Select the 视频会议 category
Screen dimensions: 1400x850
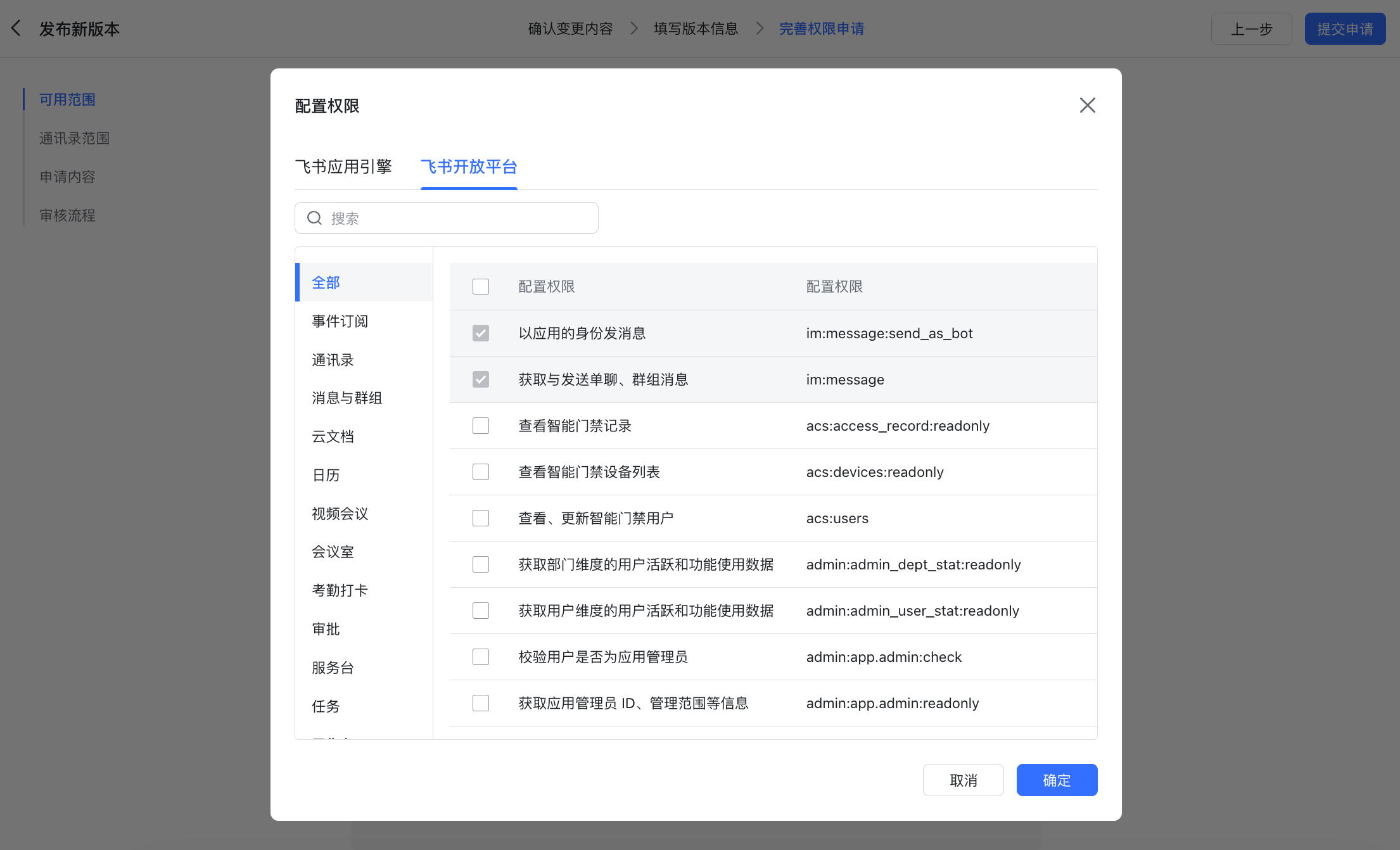point(364,514)
